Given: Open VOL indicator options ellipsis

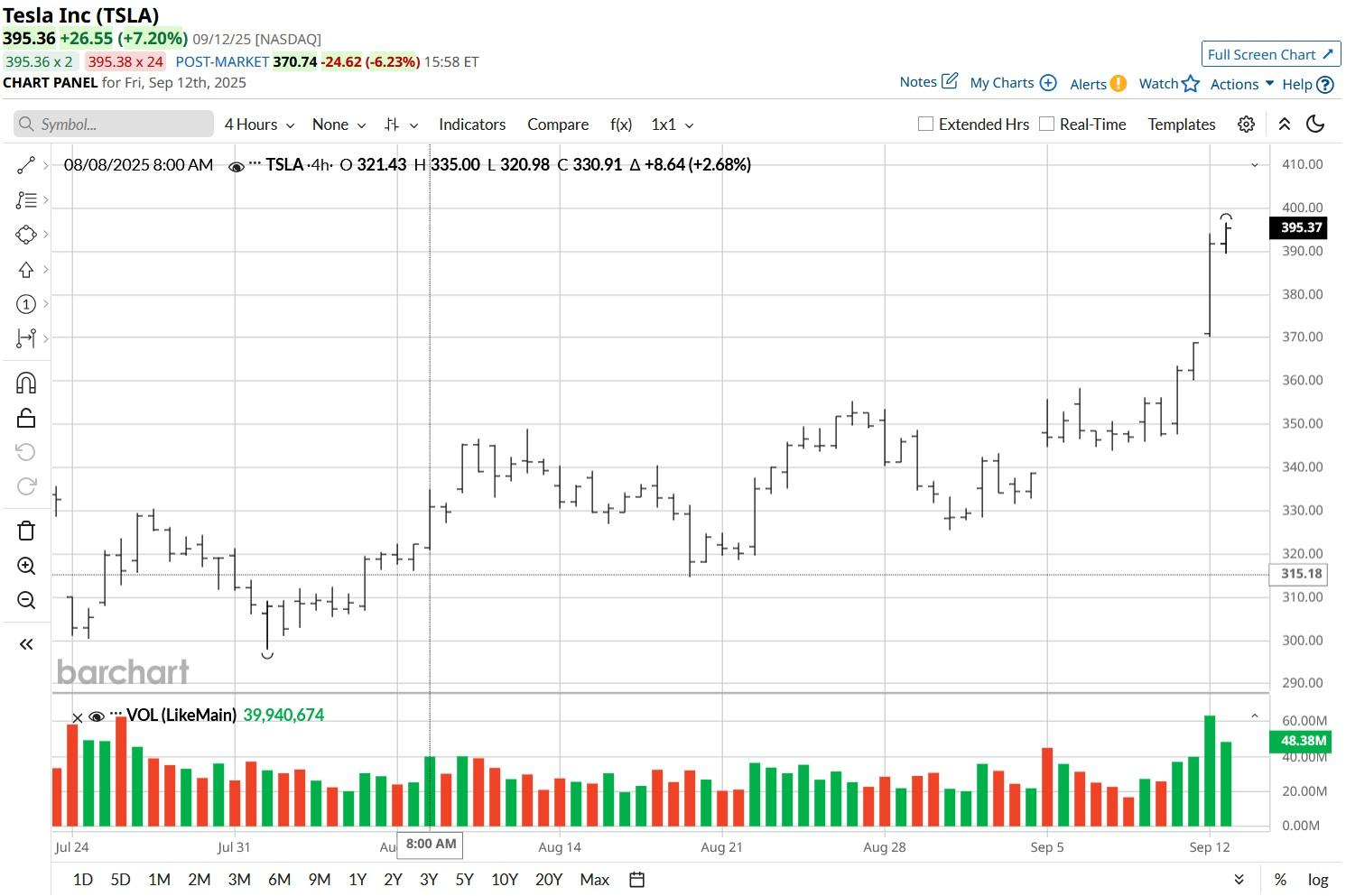Looking at the screenshot, I should pos(116,714).
